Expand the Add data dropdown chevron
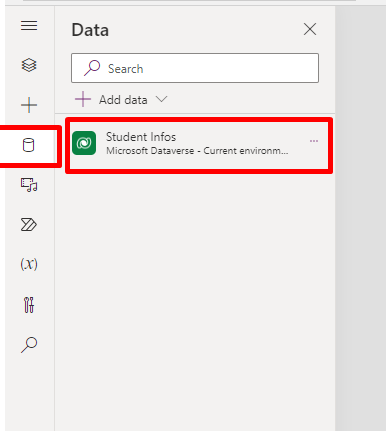The width and height of the screenshot is (386, 431). pyautogui.click(x=162, y=99)
